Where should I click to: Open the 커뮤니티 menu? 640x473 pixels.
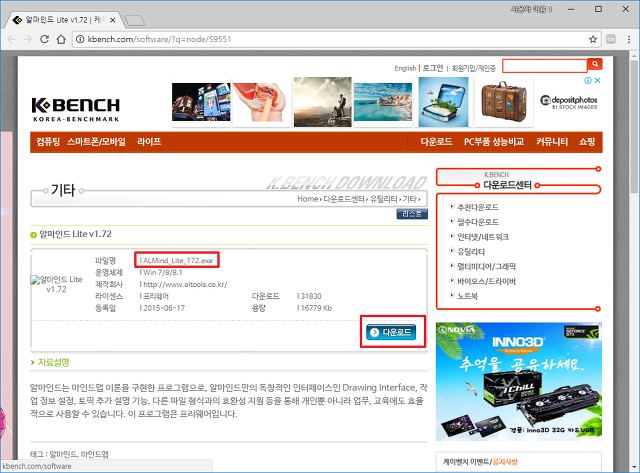click(552, 142)
